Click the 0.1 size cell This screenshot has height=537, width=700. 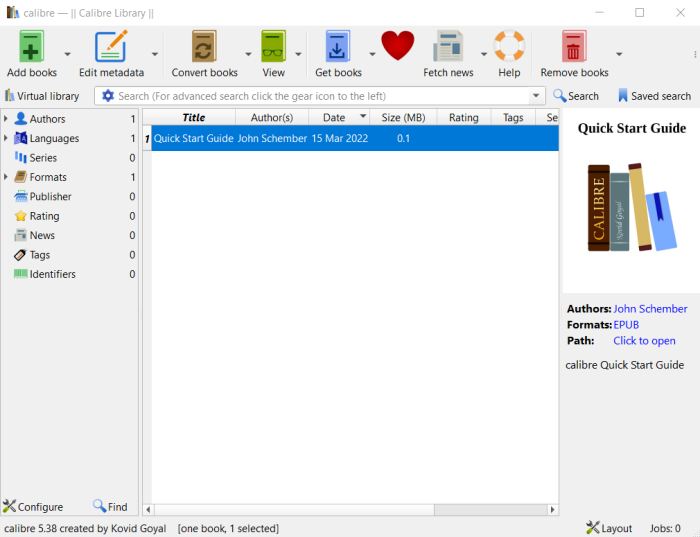pyautogui.click(x=403, y=138)
